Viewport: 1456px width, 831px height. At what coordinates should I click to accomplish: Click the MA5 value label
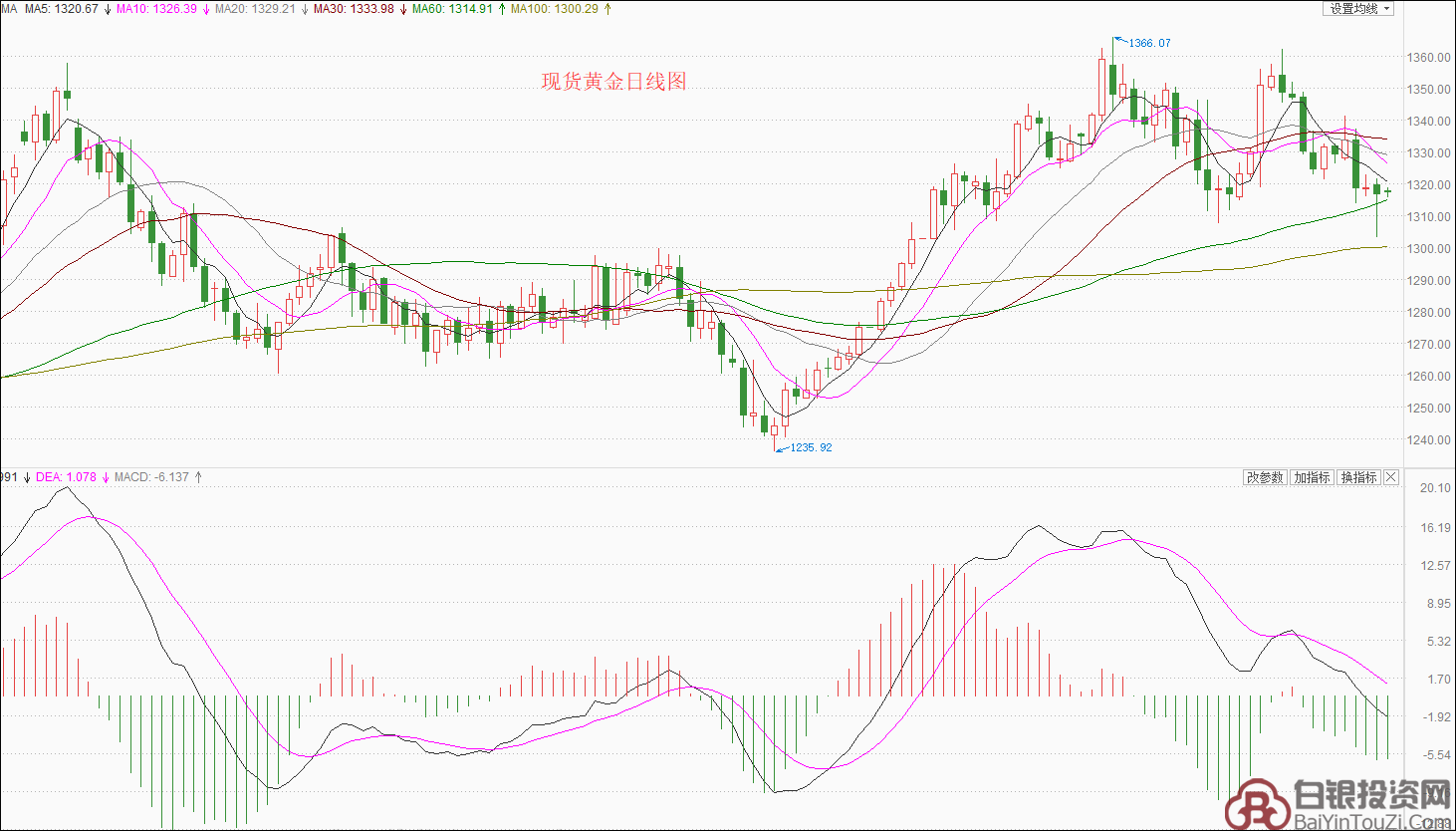click(x=61, y=9)
